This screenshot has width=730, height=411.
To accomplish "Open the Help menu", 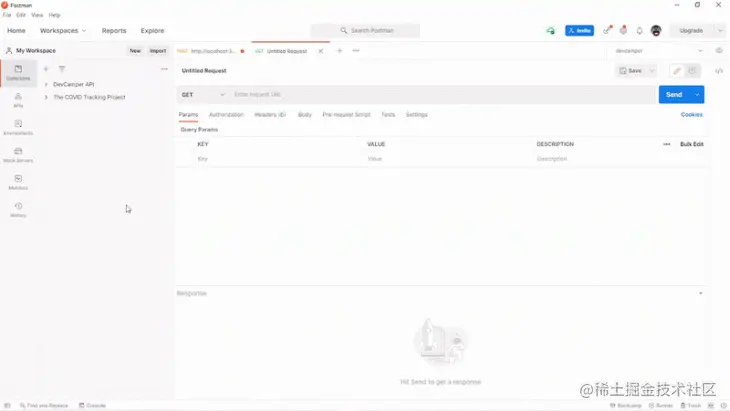I will tap(54, 15).
